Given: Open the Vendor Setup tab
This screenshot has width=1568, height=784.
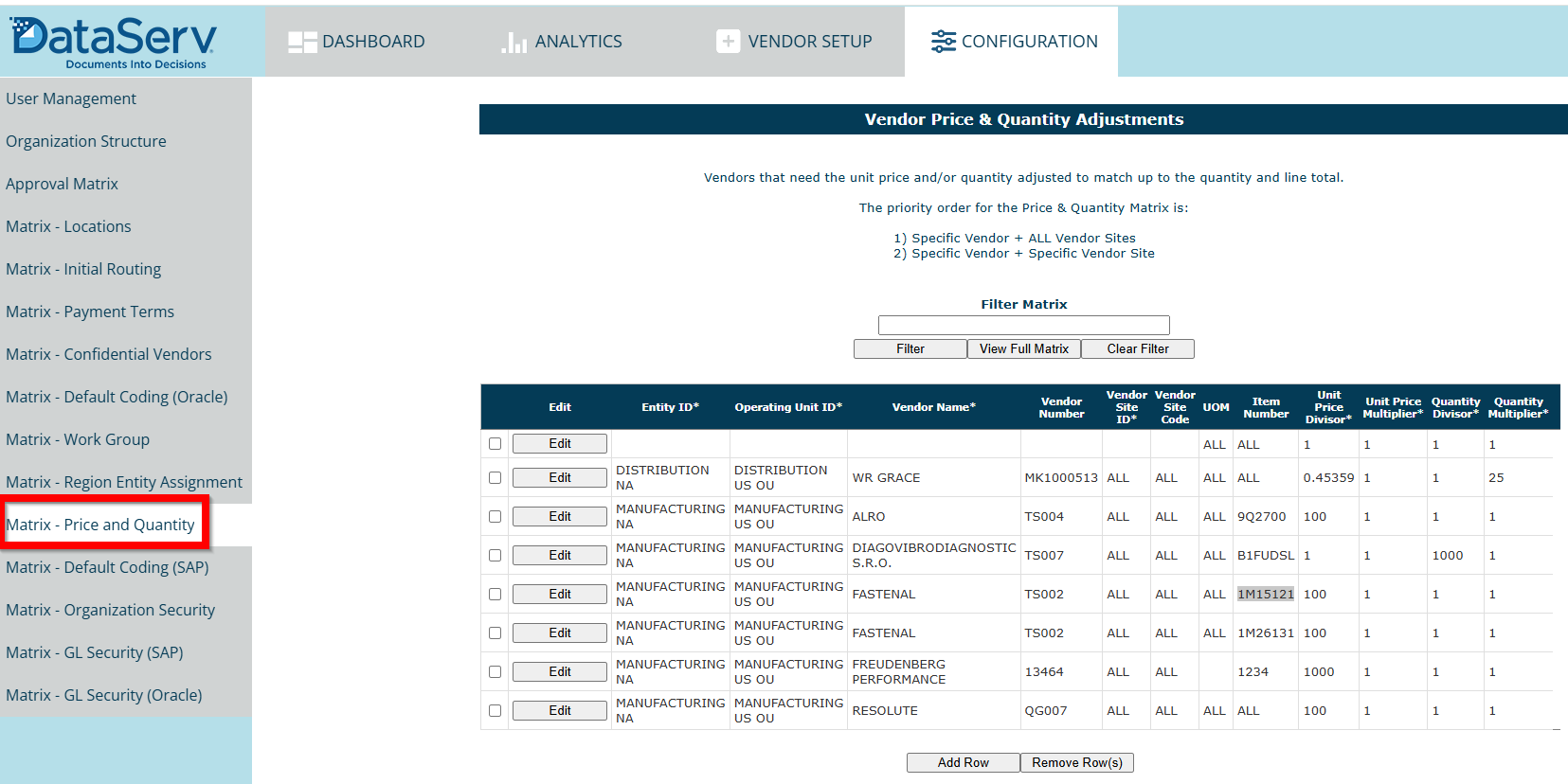Looking at the screenshot, I should tap(794, 42).
